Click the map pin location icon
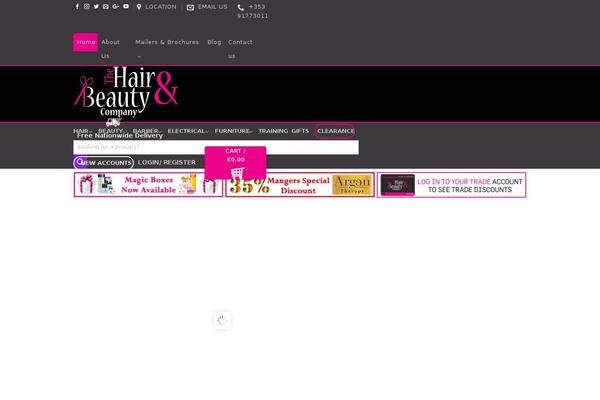600x400 pixels. coord(139,7)
